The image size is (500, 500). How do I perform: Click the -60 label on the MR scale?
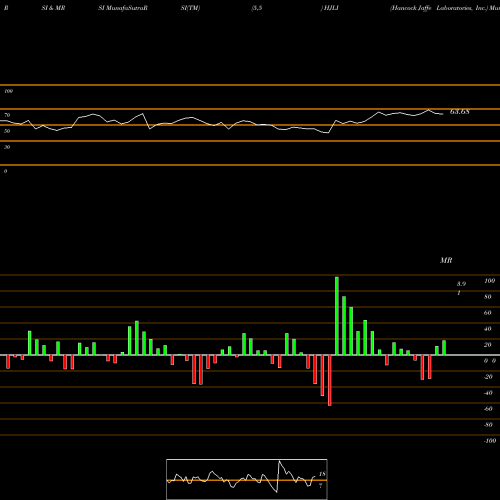pos(488,409)
